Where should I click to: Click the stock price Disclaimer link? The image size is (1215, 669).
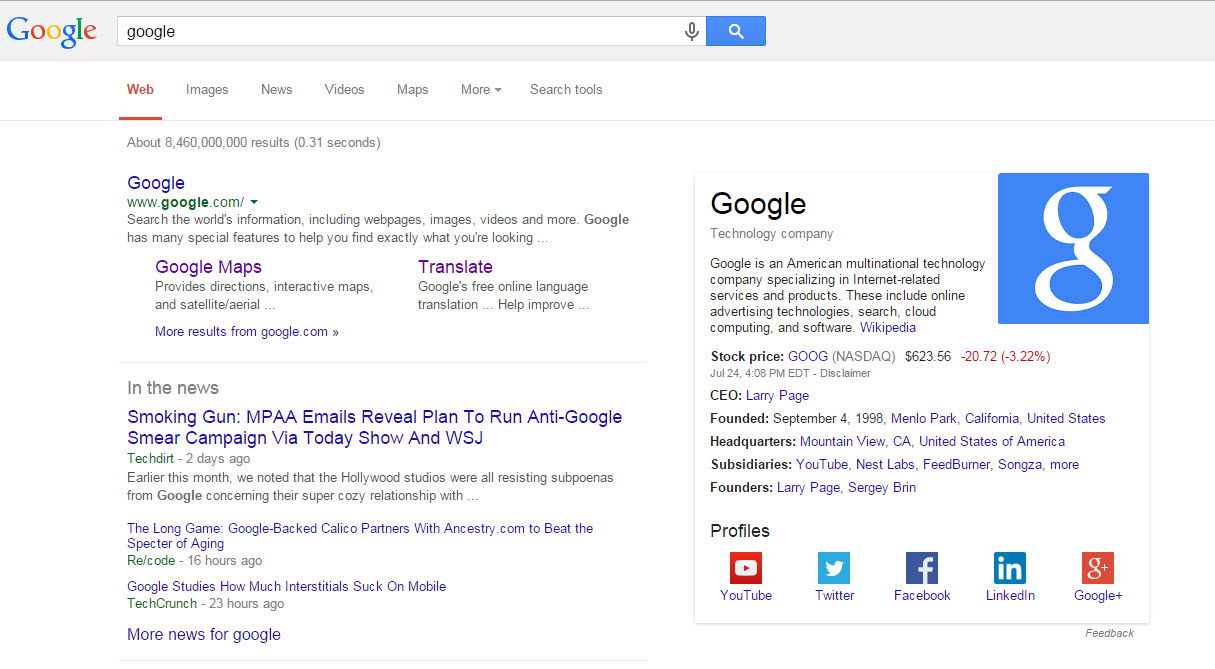pyautogui.click(x=845, y=373)
